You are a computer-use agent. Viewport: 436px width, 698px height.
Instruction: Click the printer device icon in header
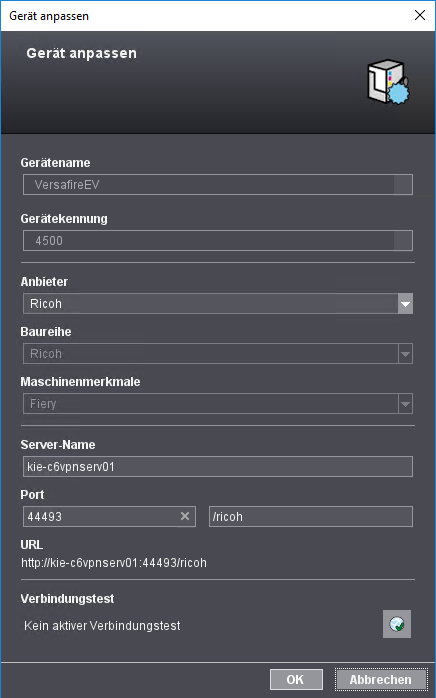[388, 82]
